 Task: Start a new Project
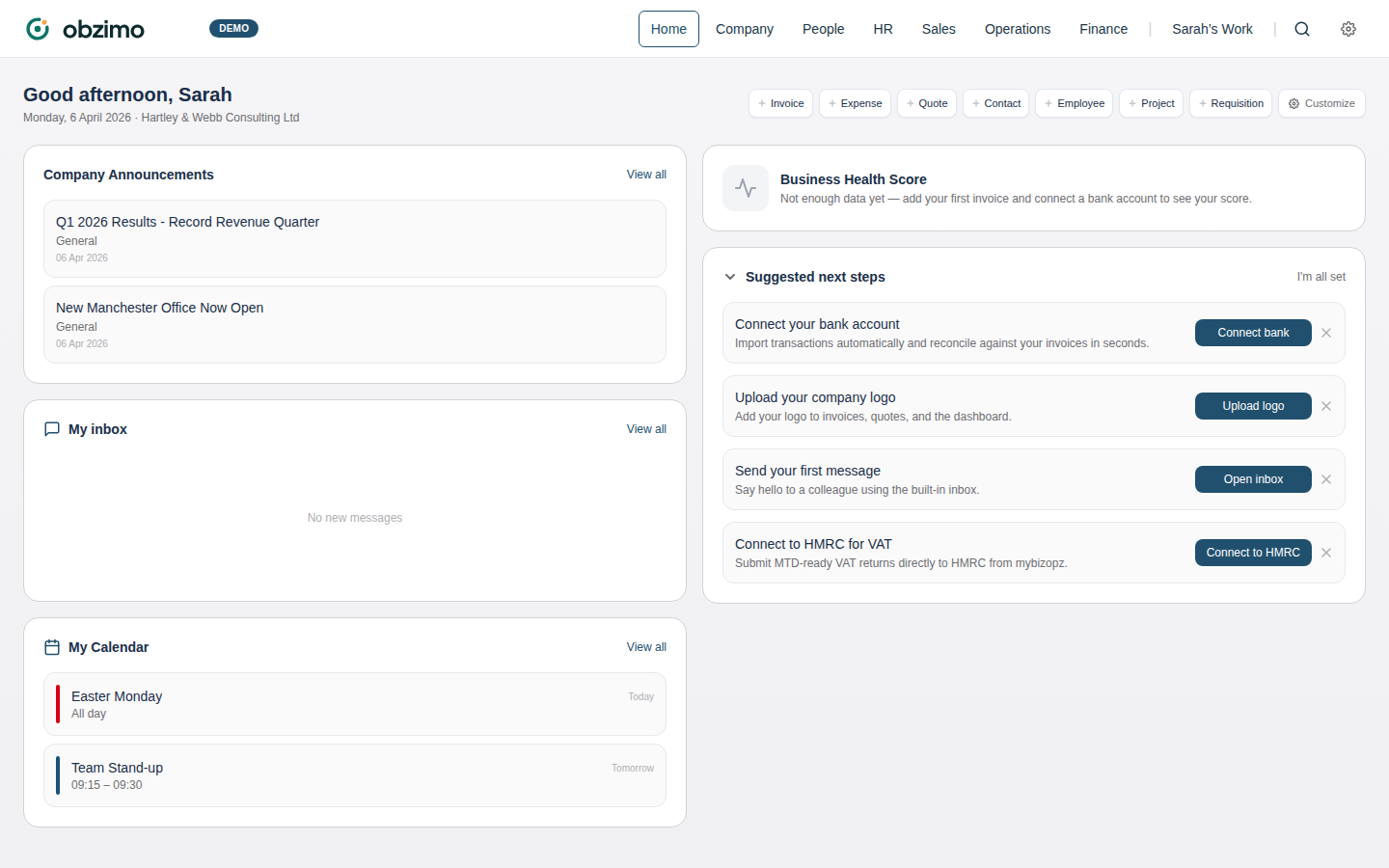(1152, 103)
